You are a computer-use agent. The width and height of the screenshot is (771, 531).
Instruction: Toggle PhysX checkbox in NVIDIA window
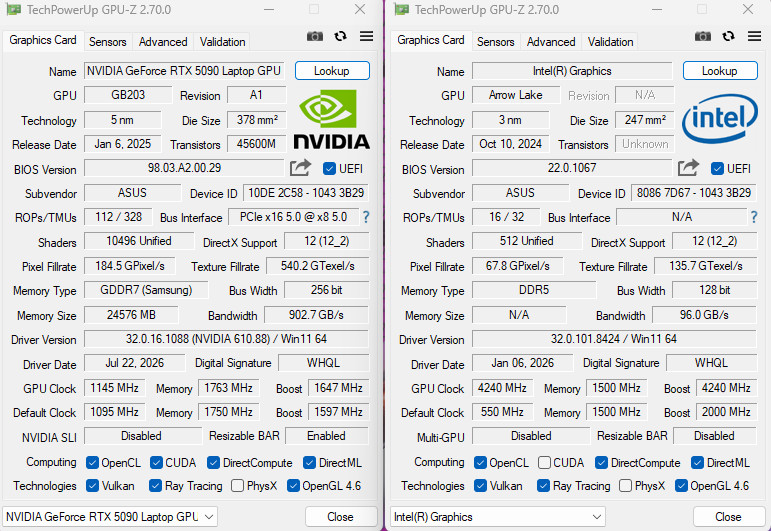[x=237, y=486]
